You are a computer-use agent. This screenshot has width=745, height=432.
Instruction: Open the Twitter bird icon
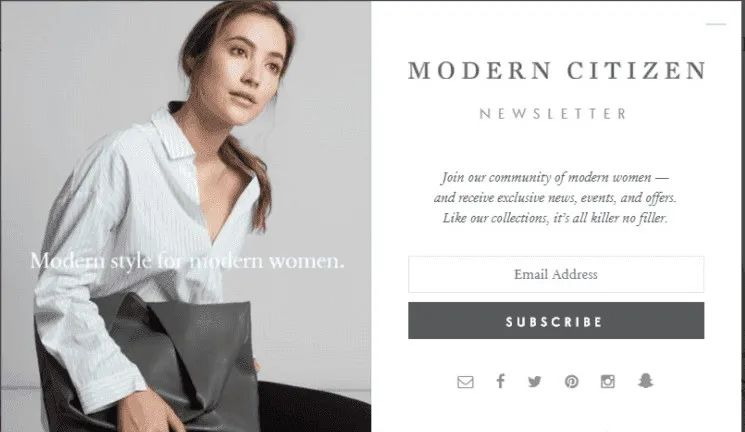(x=535, y=381)
